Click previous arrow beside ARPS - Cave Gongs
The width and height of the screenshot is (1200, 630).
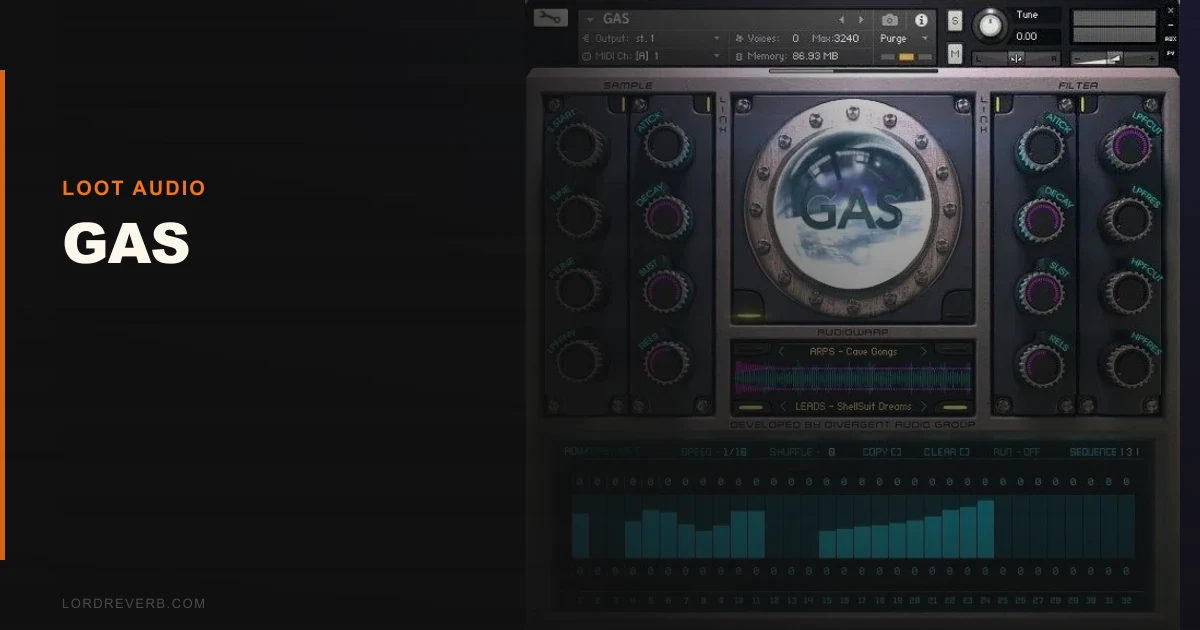(782, 351)
